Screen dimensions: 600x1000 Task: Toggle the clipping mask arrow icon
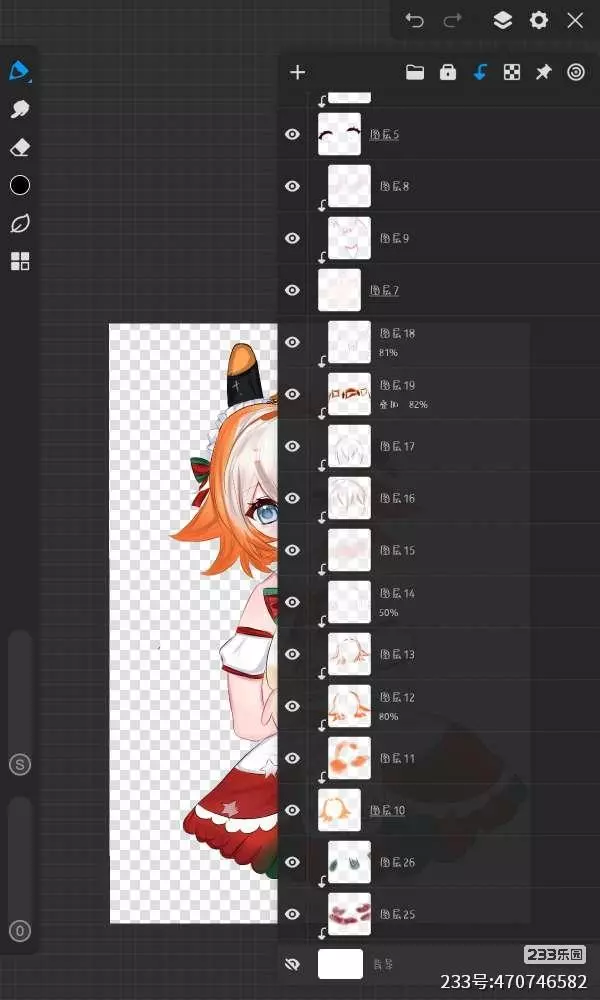pyautogui.click(x=480, y=73)
